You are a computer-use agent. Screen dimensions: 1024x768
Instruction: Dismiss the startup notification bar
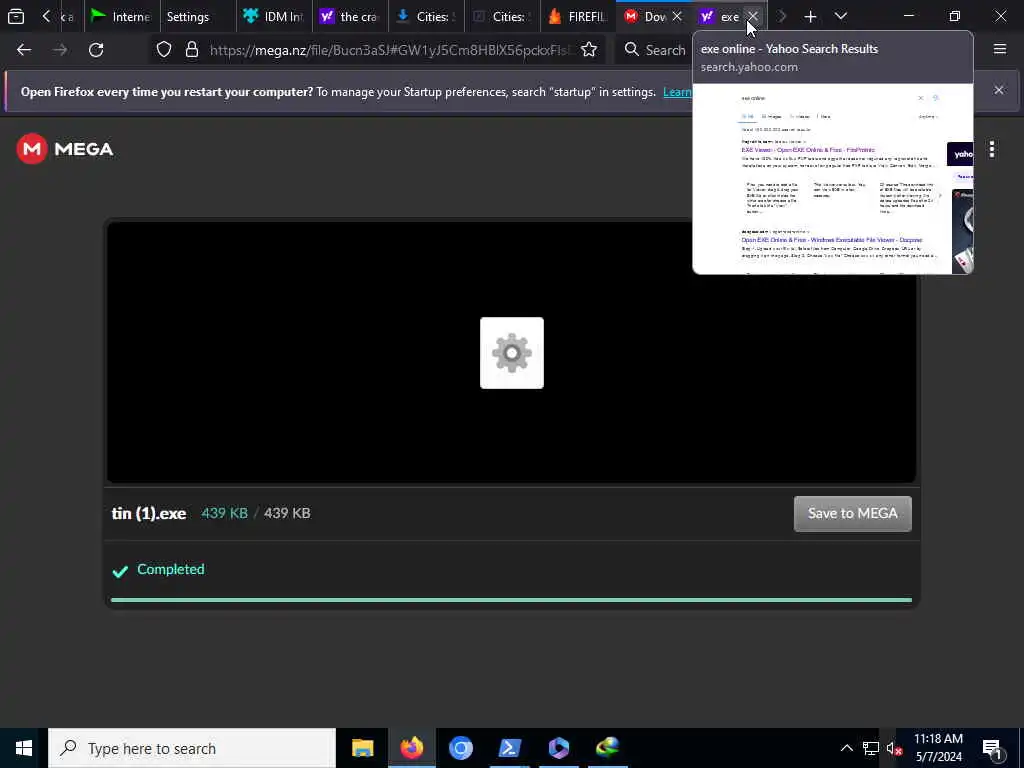(999, 90)
